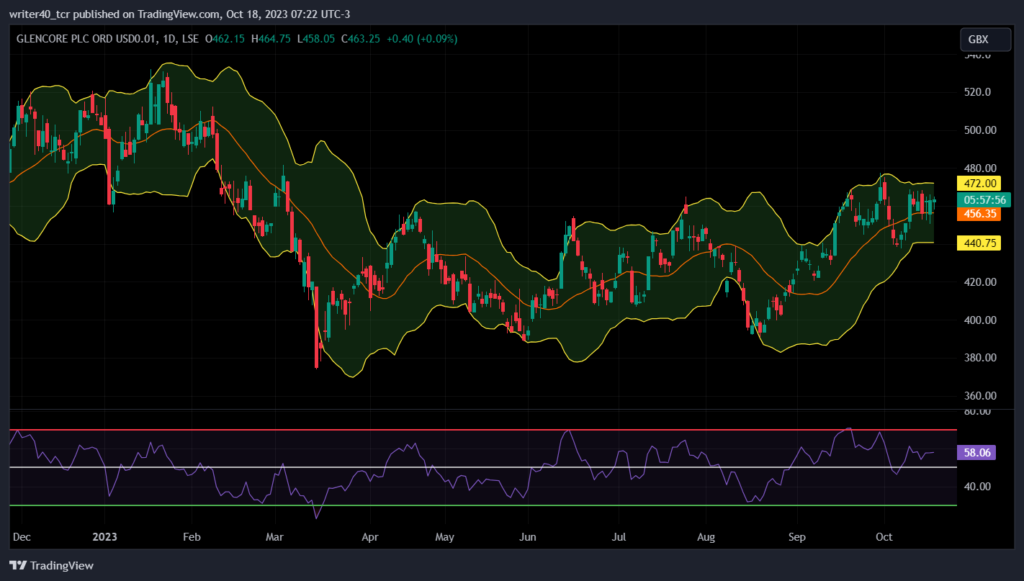Click the H464.75 high value
The width and height of the screenshot is (1024, 581).
[x=271, y=39]
